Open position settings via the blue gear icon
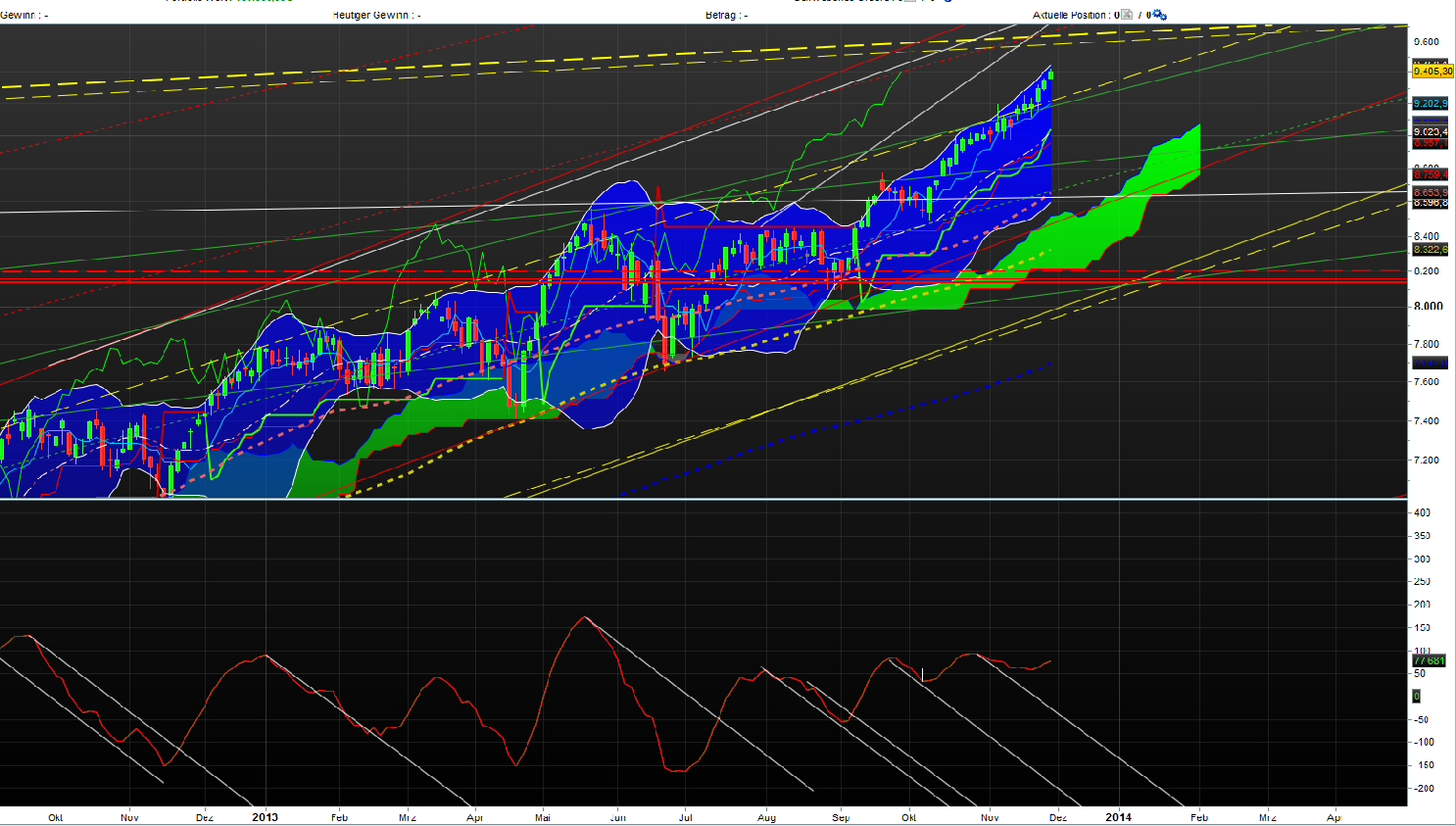Screen dimensions: 1456x826 point(1157,14)
